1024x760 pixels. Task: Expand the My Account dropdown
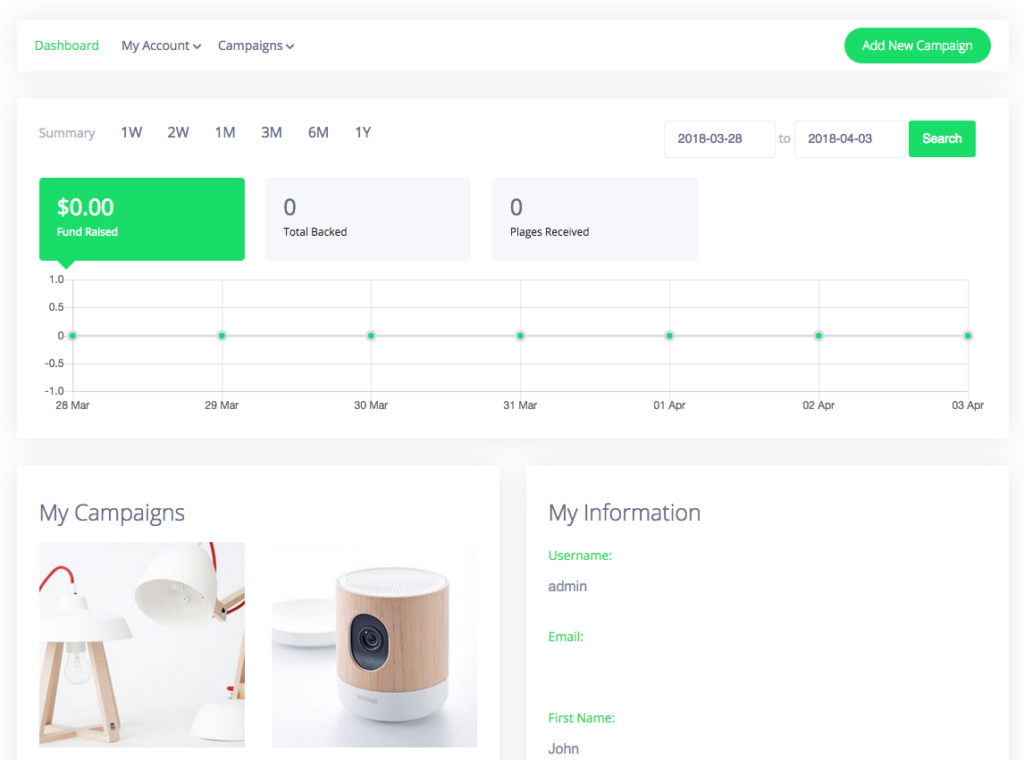point(161,45)
